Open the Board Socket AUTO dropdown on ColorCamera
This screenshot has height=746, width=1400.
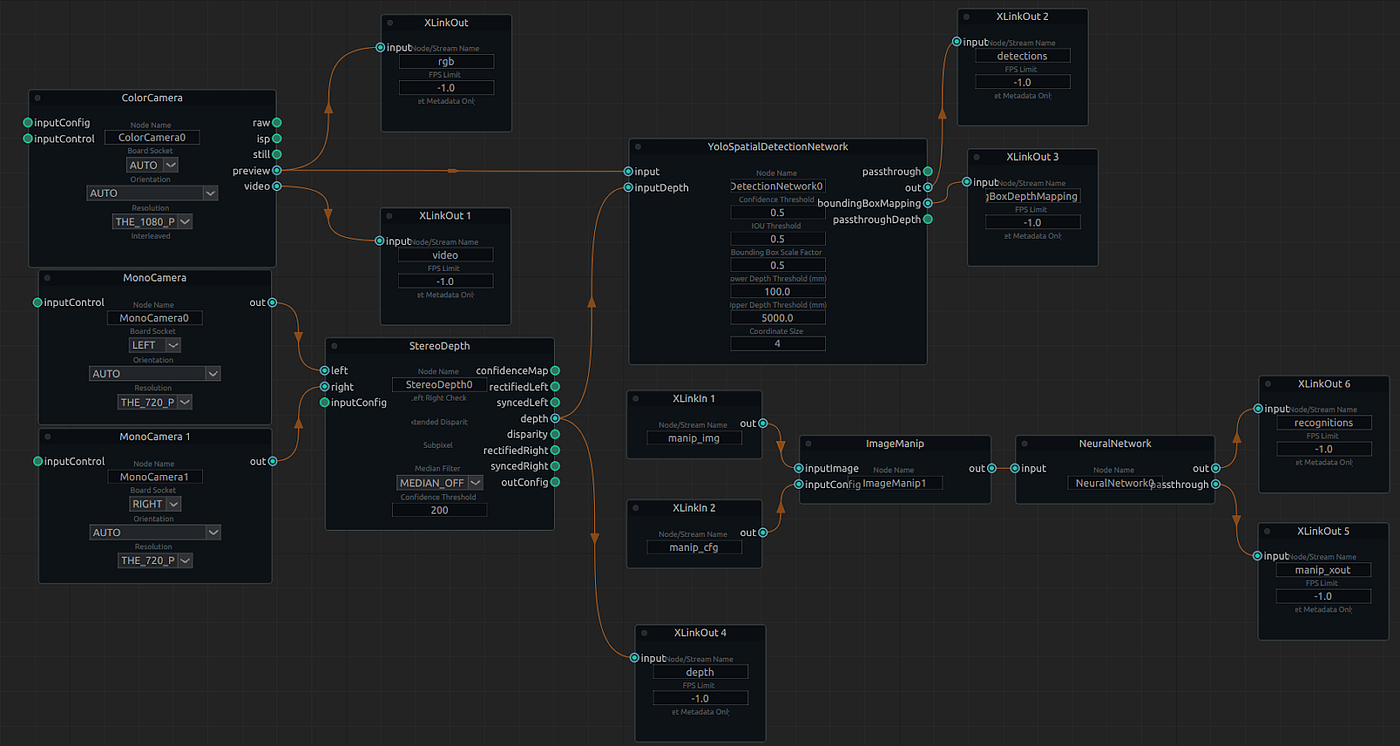[151, 164]
